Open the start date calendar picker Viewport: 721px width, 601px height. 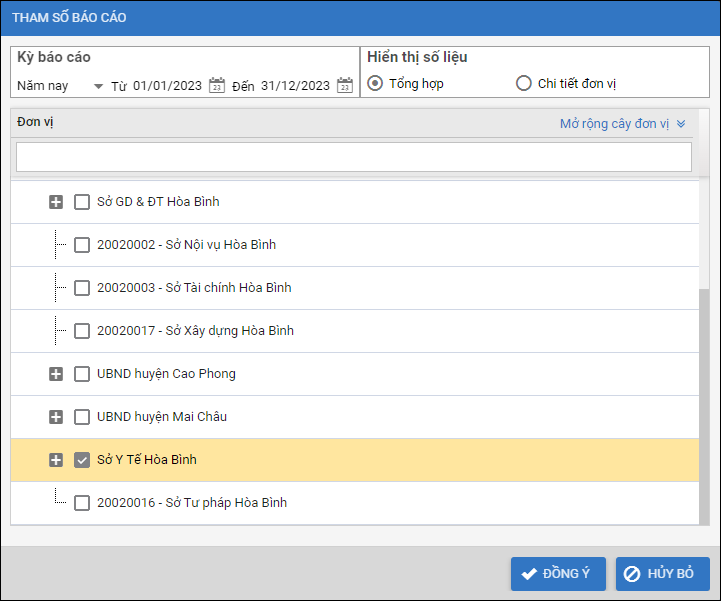click(217, 86)
